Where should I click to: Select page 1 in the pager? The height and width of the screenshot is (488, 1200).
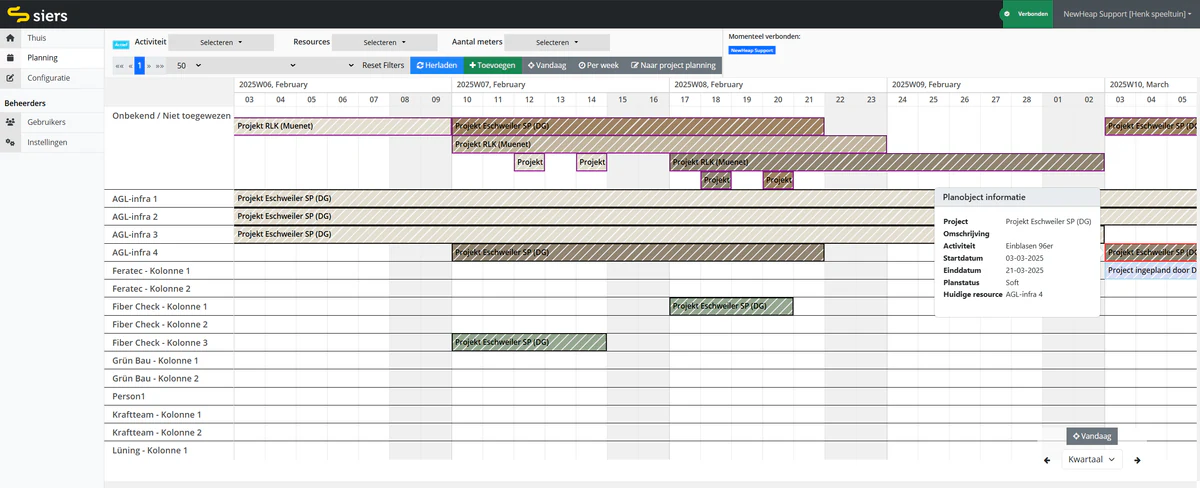click(x=140, y=65)
